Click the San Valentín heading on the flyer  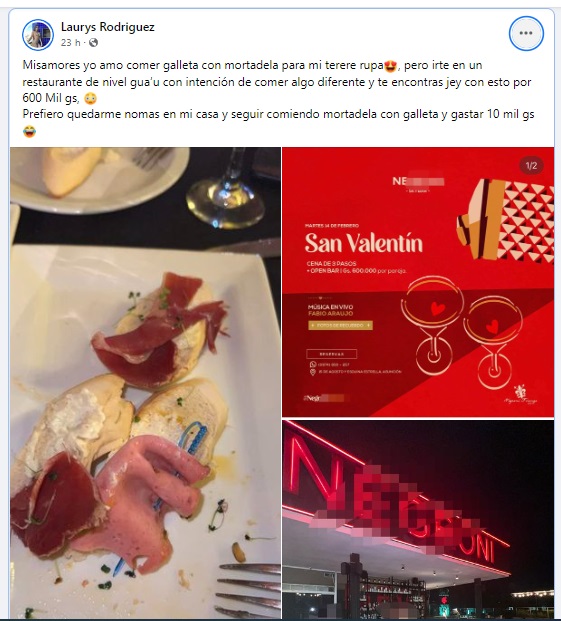point(363,243)
